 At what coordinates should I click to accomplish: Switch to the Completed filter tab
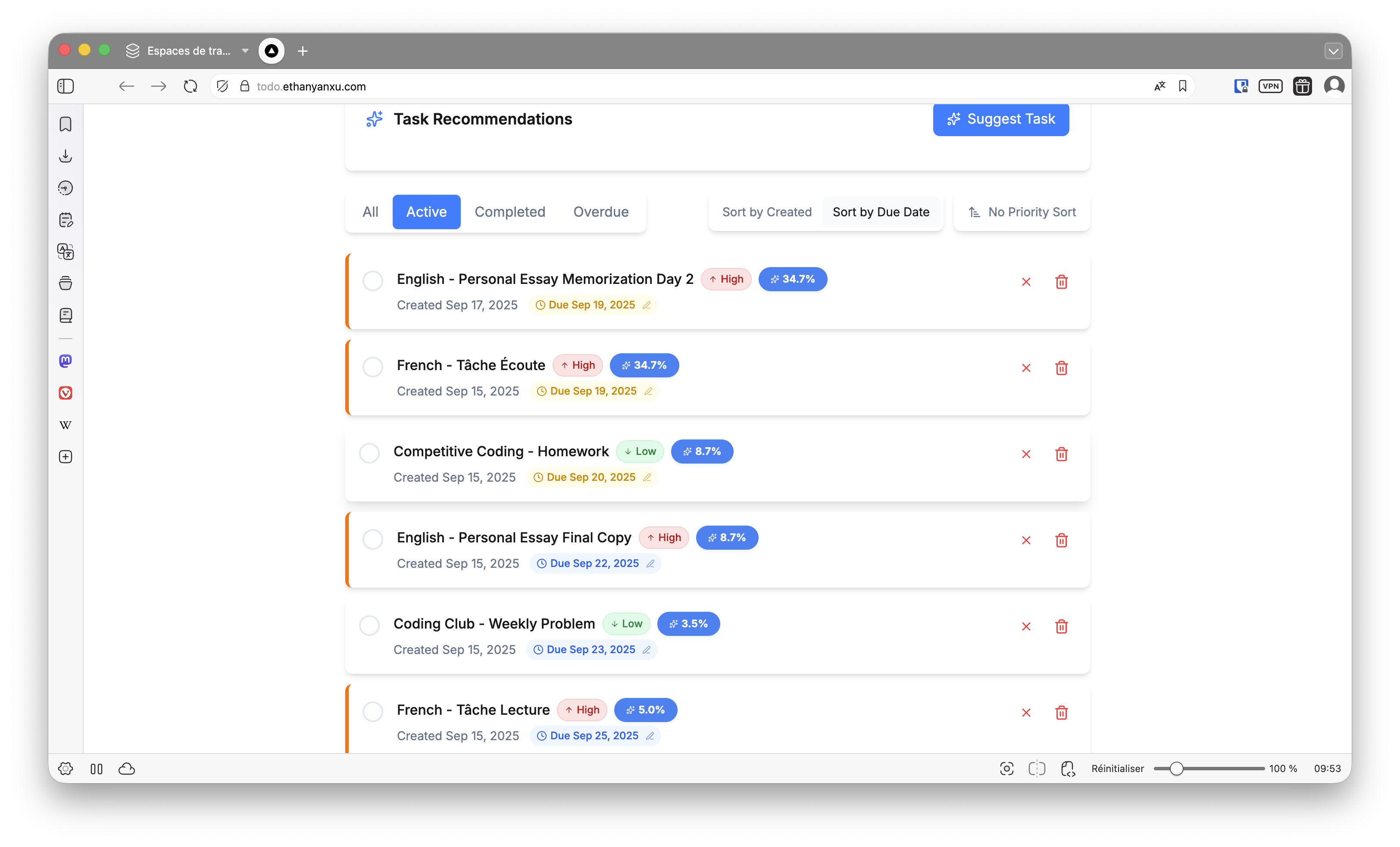click(509, 212)
